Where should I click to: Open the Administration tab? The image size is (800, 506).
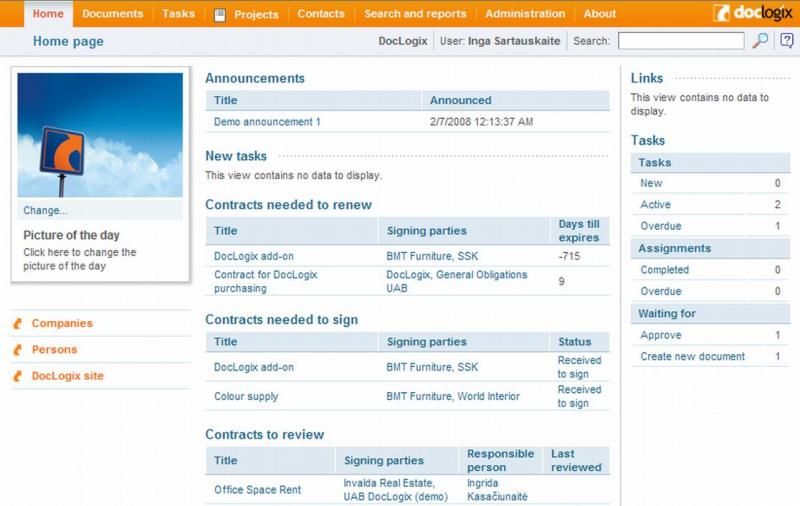point(525,14)
